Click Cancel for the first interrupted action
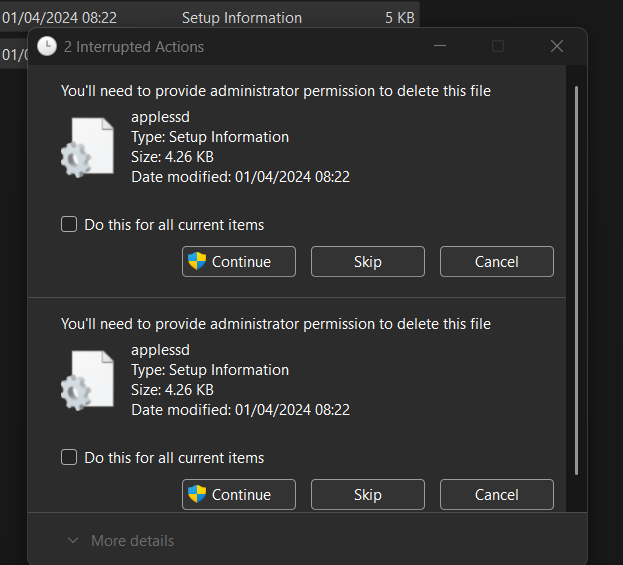623x565 pixels. click(x=497, y=261)
